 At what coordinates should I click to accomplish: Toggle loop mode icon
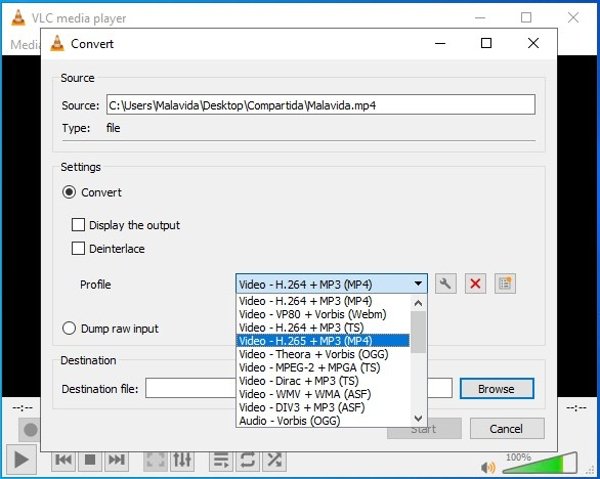click(x=248, y=459)
